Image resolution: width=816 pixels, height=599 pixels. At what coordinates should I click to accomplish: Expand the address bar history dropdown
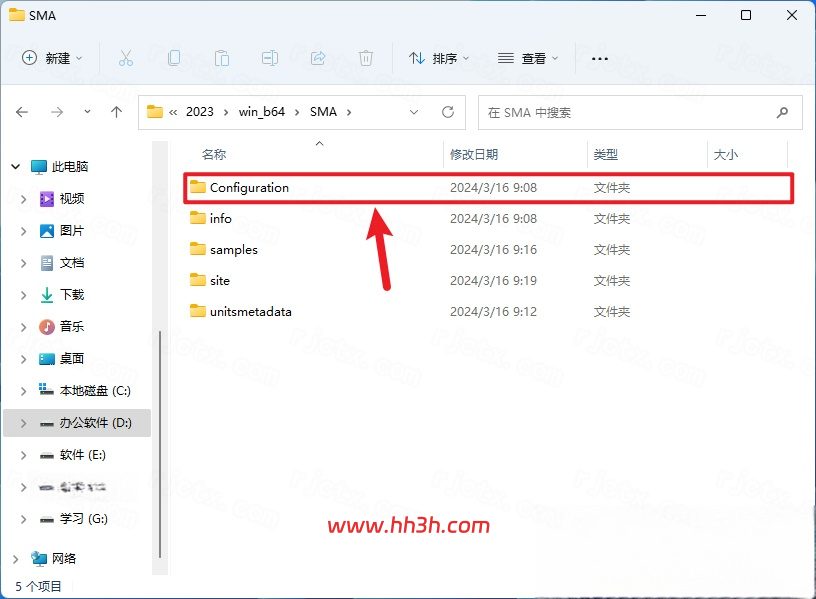[x=414, y=112]
